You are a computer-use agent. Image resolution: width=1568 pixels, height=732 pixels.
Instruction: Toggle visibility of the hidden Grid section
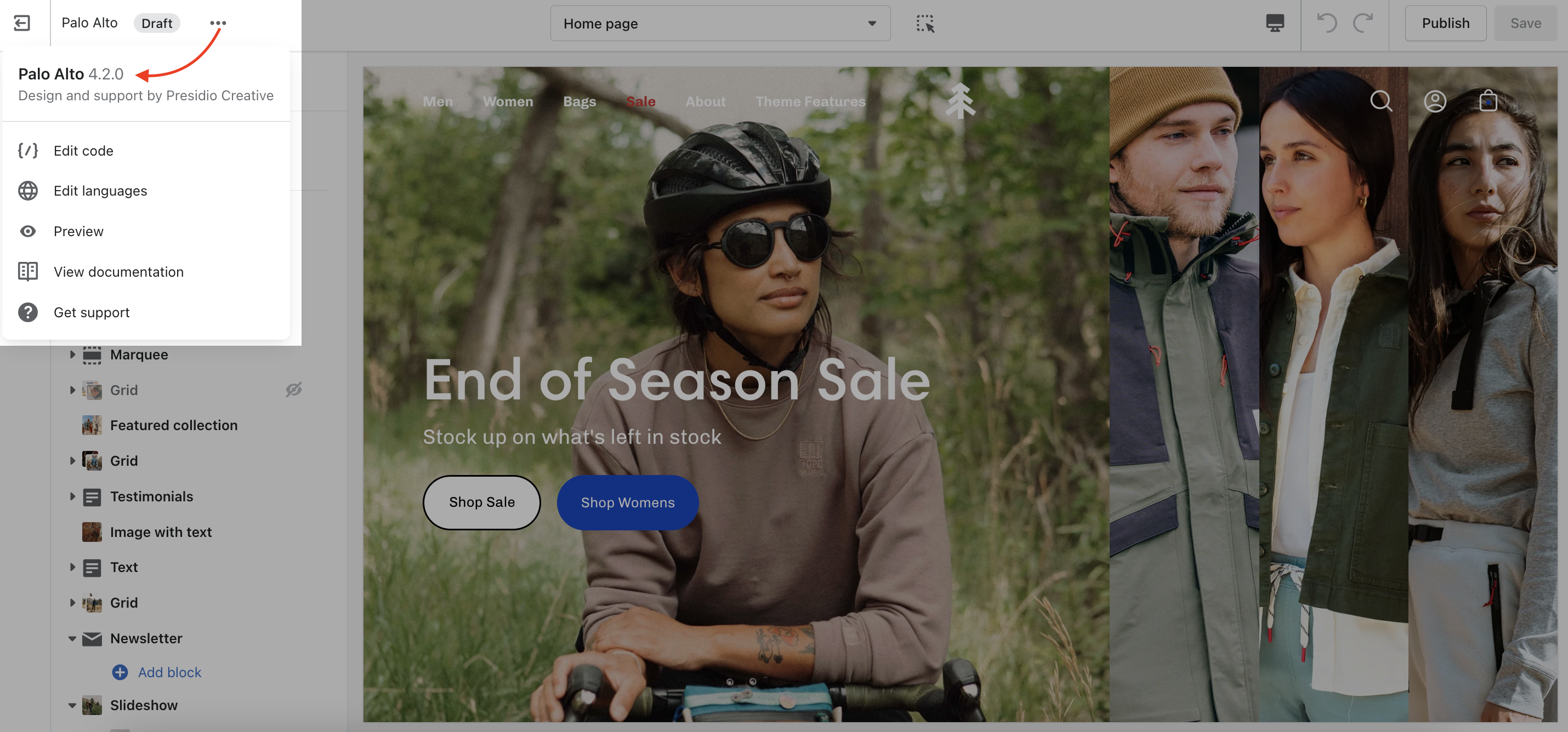tap(294, 390)
